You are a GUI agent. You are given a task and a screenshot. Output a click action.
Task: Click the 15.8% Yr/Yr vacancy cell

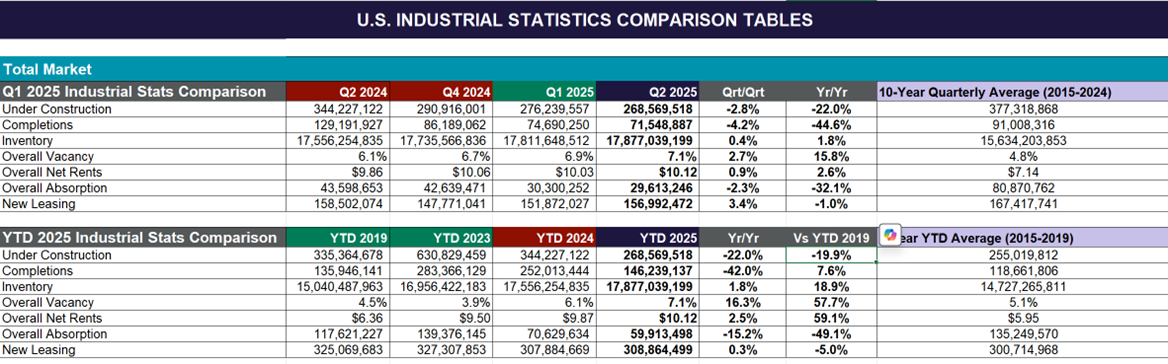point(832,156)
